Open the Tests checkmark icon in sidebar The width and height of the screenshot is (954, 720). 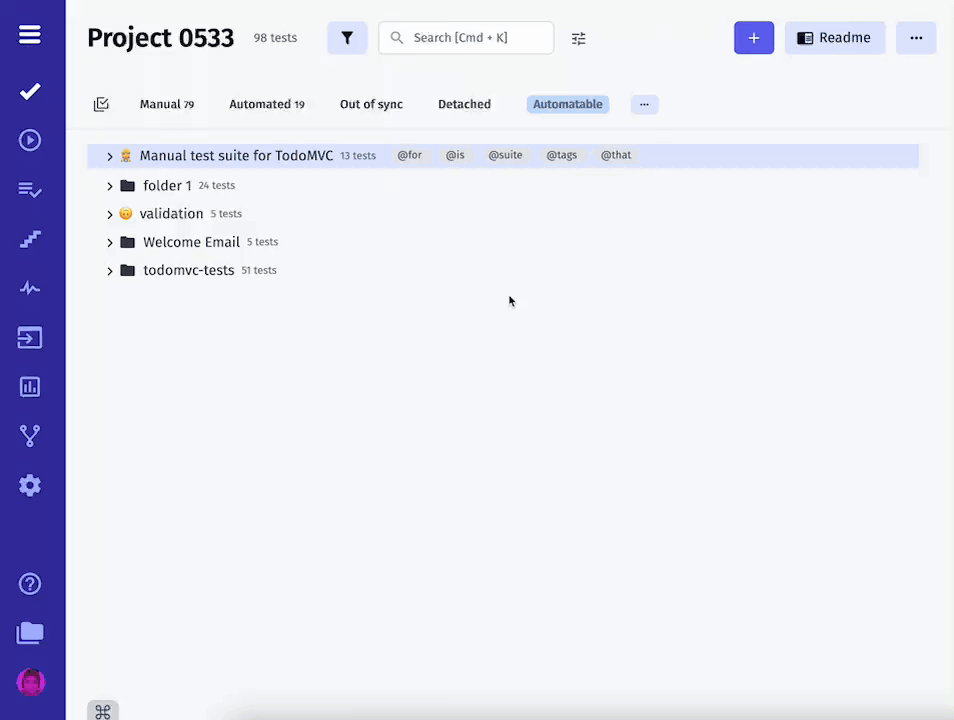tap(30, 91)
